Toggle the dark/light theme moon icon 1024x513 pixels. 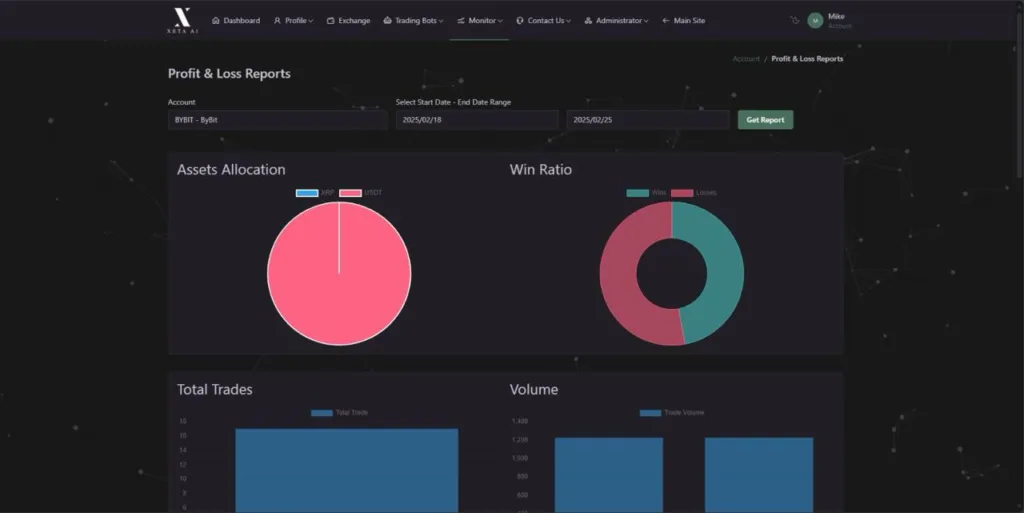[x=794, y=20]
